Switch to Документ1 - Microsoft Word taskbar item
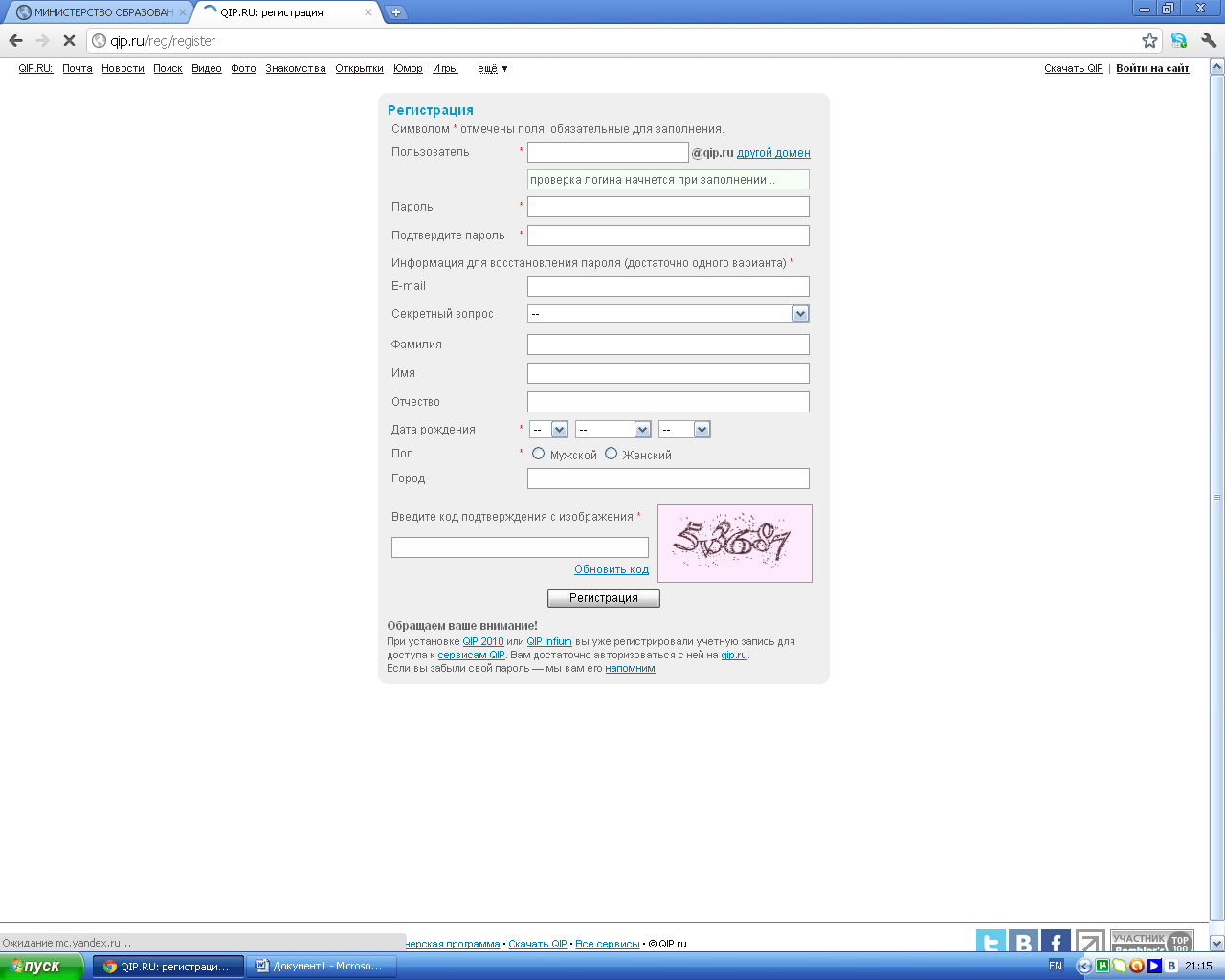This screenshot has height=980, width=1225. click(322, 967)
